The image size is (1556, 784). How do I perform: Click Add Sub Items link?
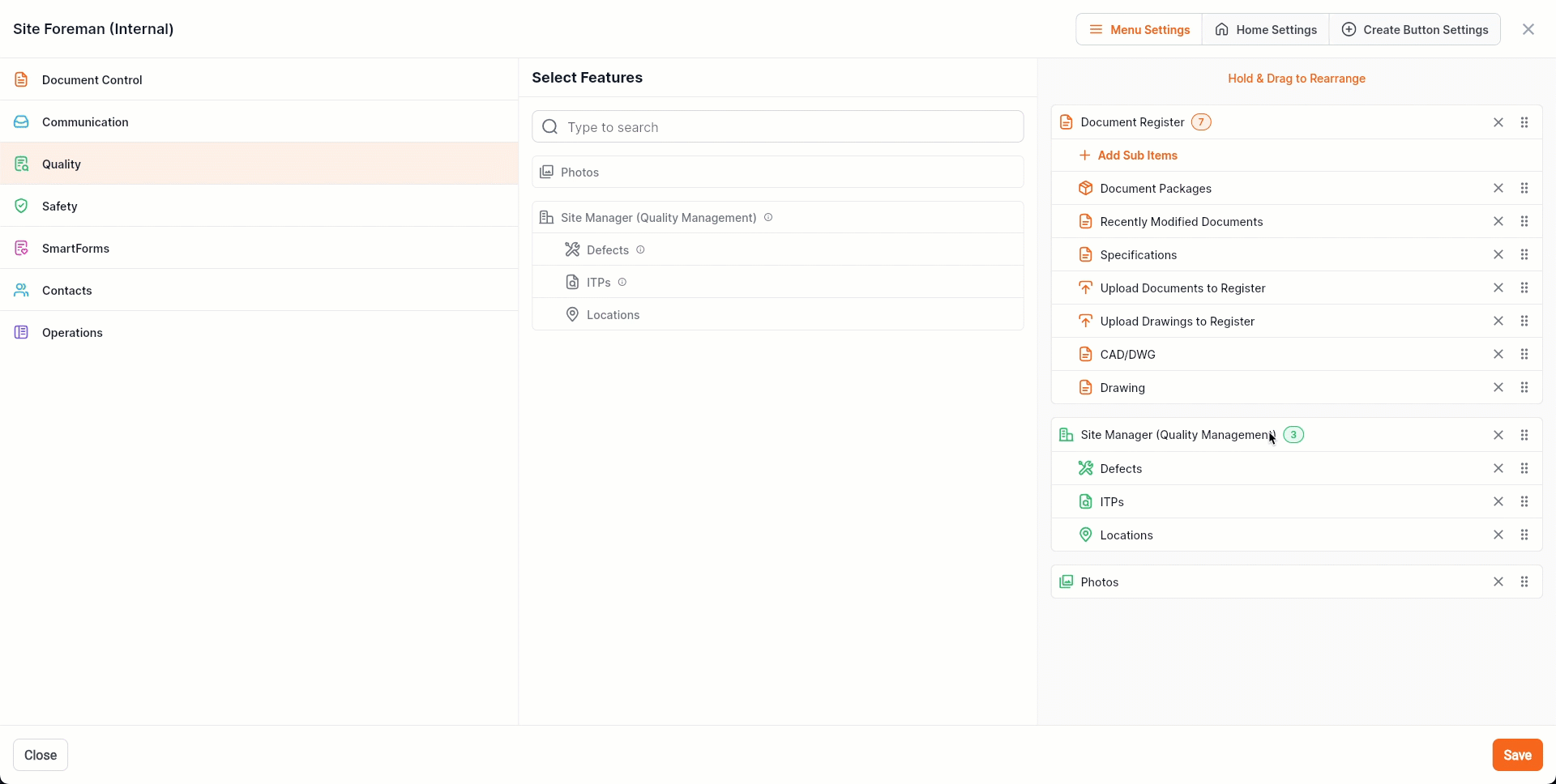tap(1136, 156)
